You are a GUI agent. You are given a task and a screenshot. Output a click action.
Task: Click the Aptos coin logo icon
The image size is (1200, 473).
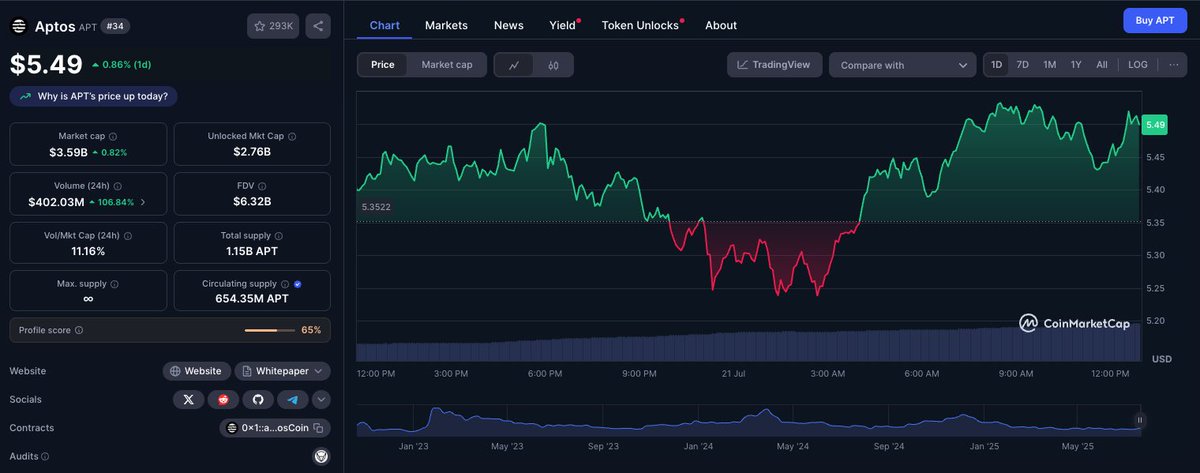coord(19,26)
